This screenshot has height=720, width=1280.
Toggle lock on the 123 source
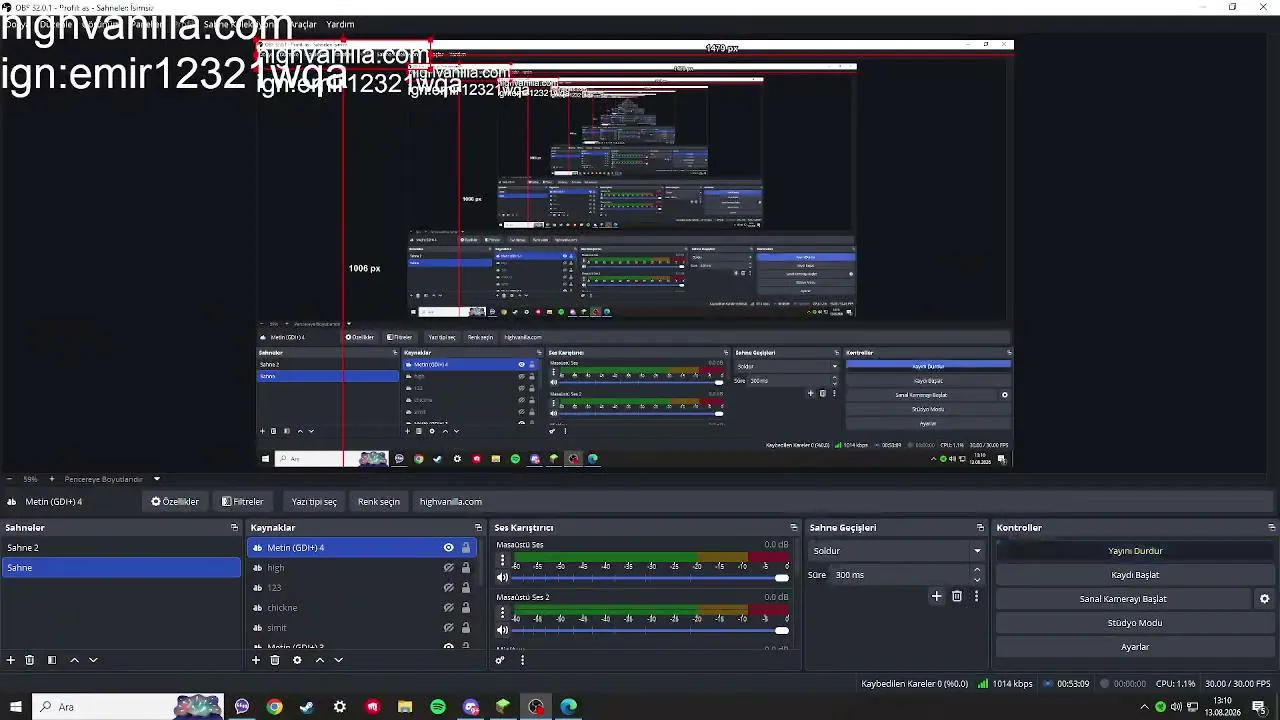[x=465, y=588]
